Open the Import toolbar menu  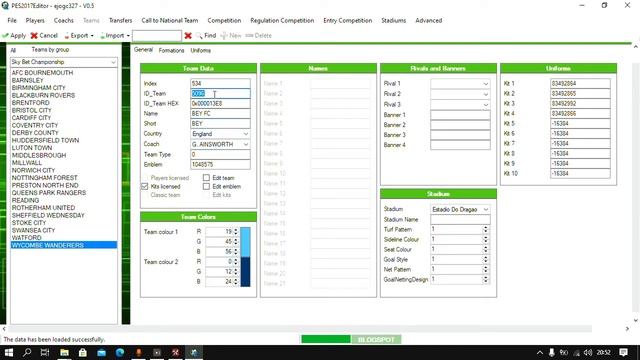tap(115, 36)
